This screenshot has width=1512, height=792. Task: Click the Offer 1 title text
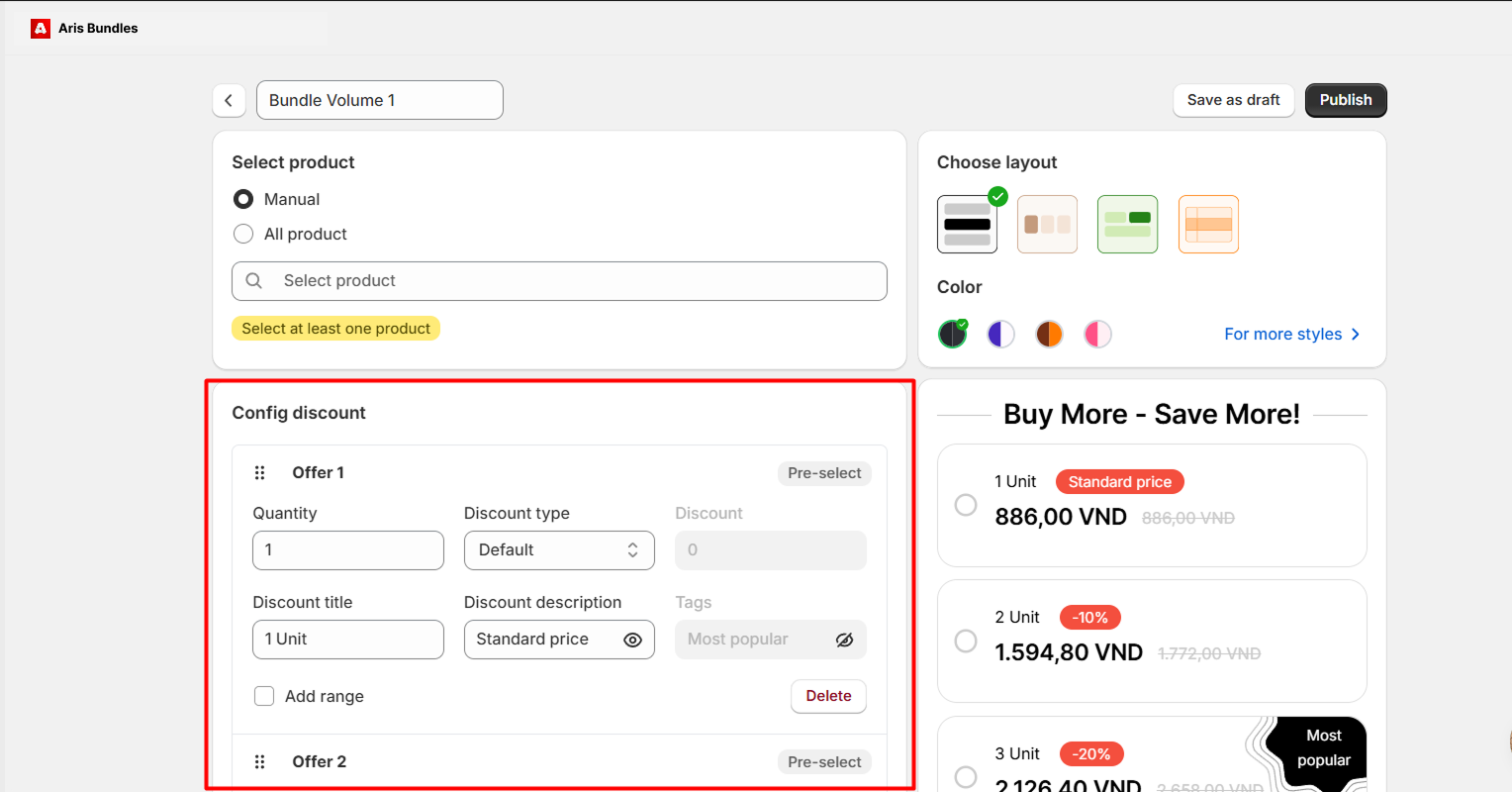(318, 473)
